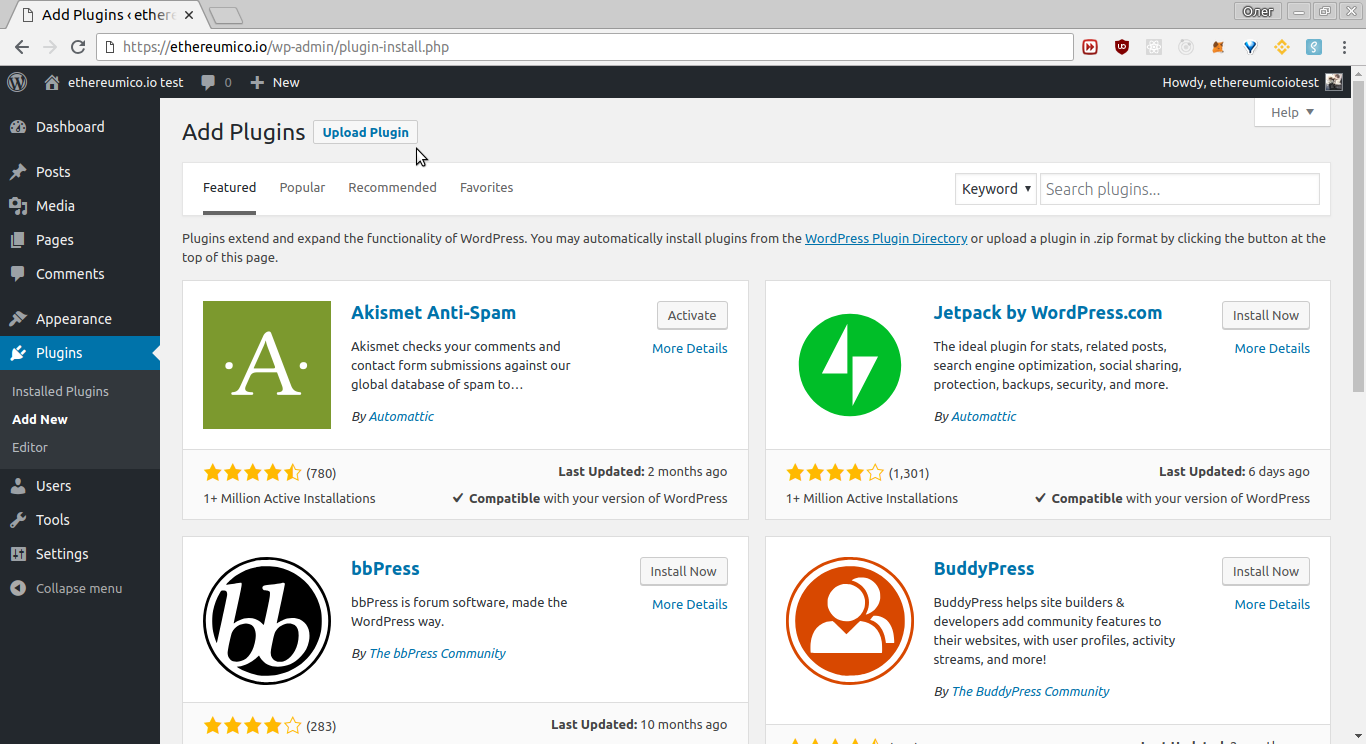This screenshot has width=1366, height=744.
Task: Switch to the Popular tab
Action: tap(302, 187)
